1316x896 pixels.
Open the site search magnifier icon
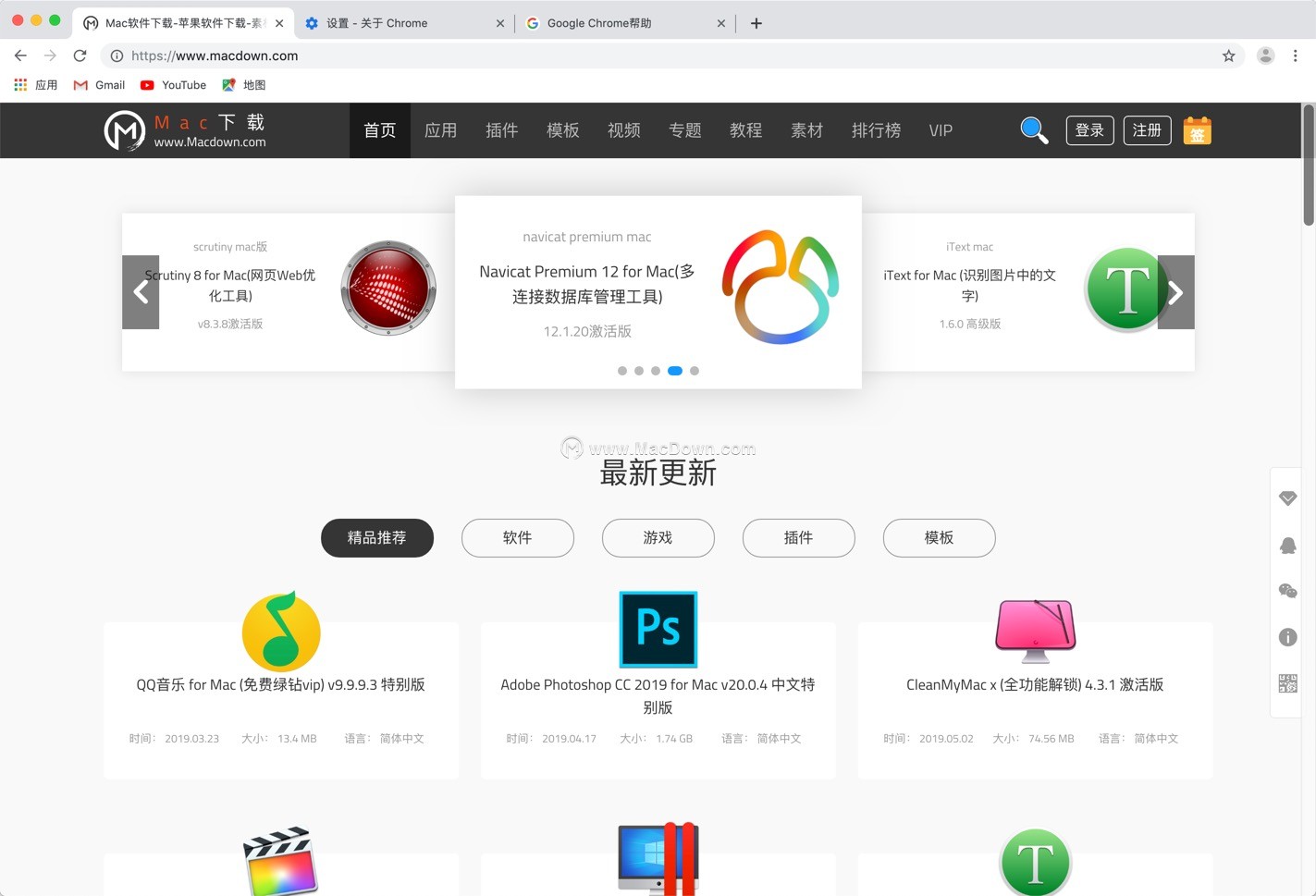click(1034, 129)
